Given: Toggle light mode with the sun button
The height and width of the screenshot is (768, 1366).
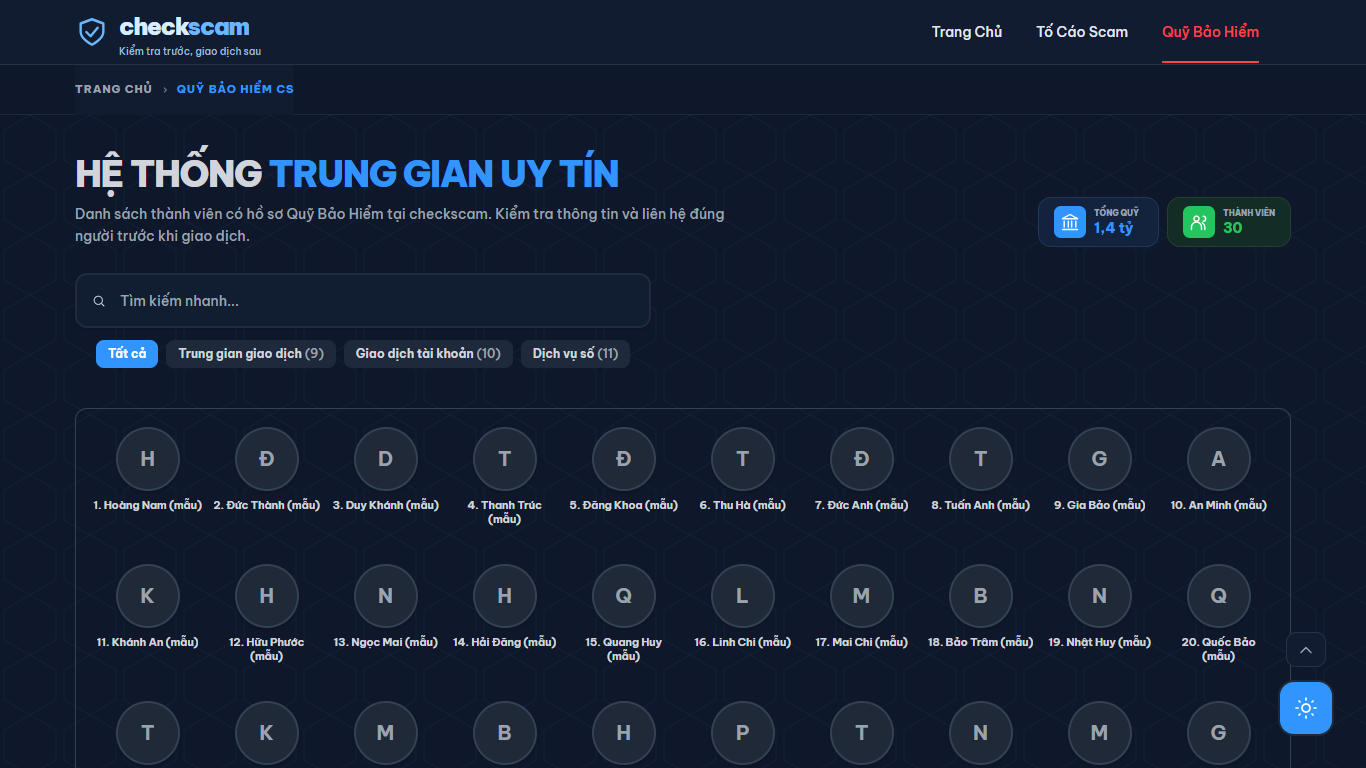Looking at the screenshot, I should pyautogui.click(x=1306, y=708).
